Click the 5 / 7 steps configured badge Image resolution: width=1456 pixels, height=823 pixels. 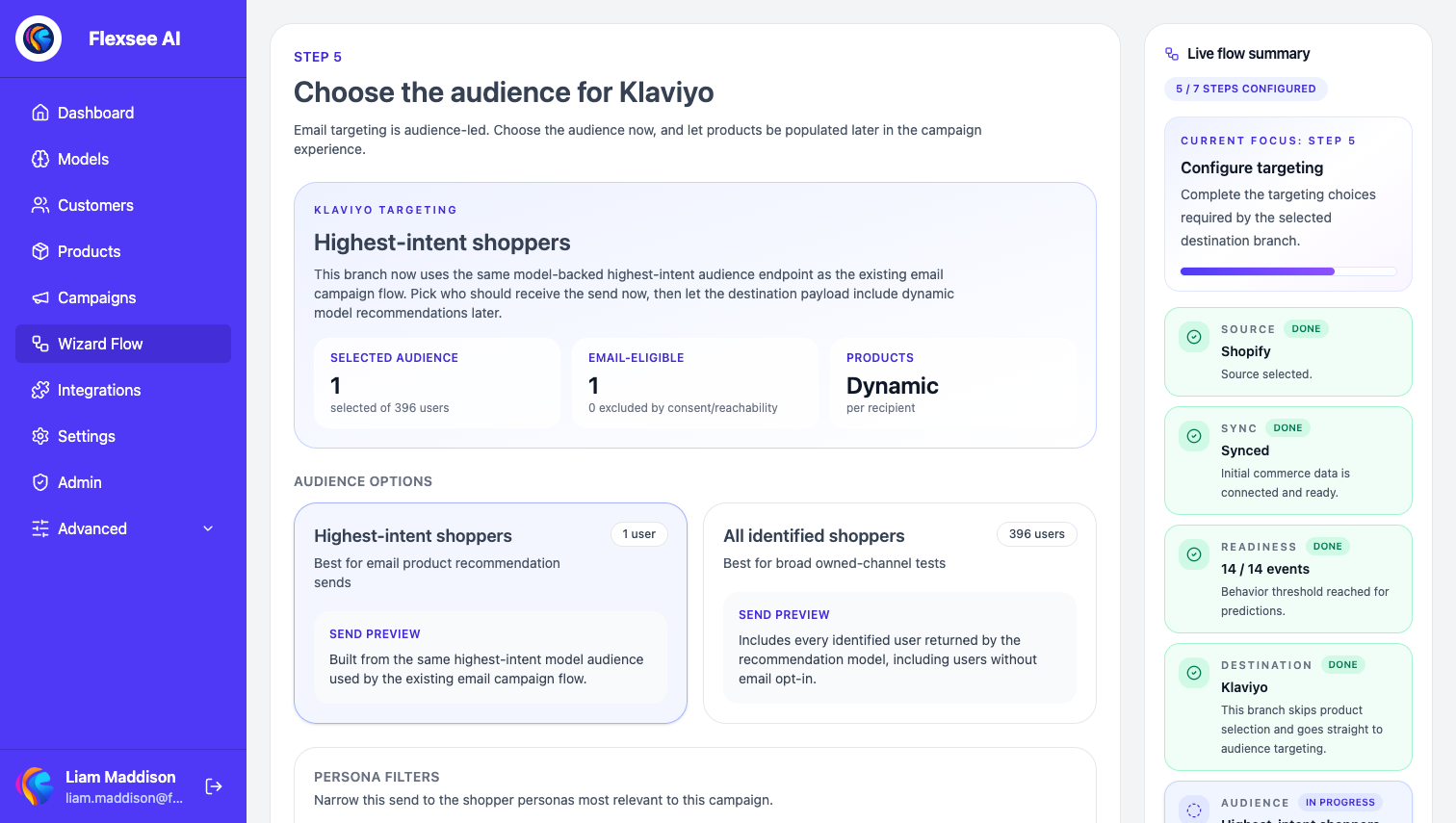[x=1246, y=89]
